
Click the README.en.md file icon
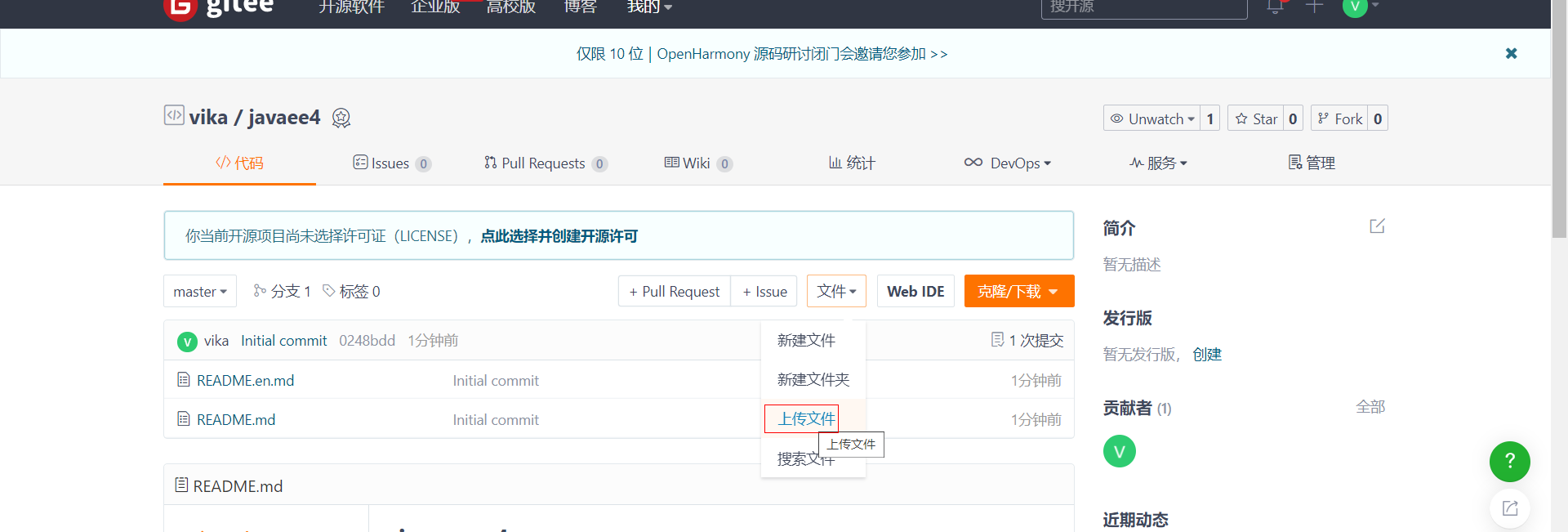coord(184,379)
